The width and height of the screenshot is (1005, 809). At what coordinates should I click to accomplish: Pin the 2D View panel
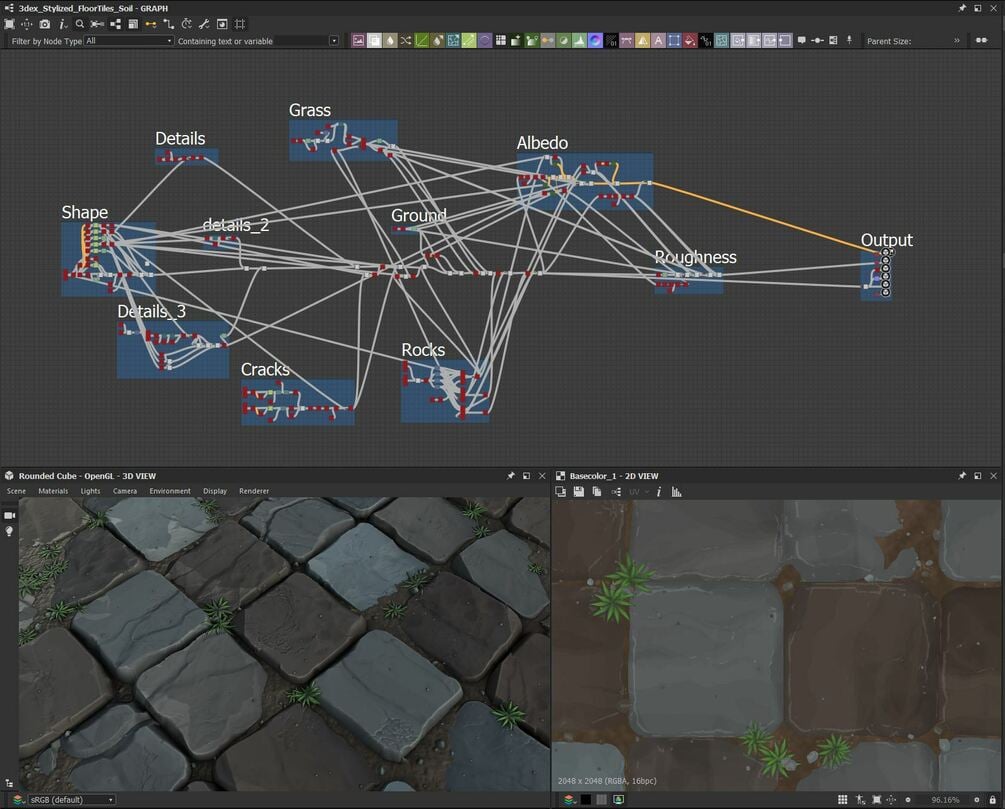click(x=961, y=476)
